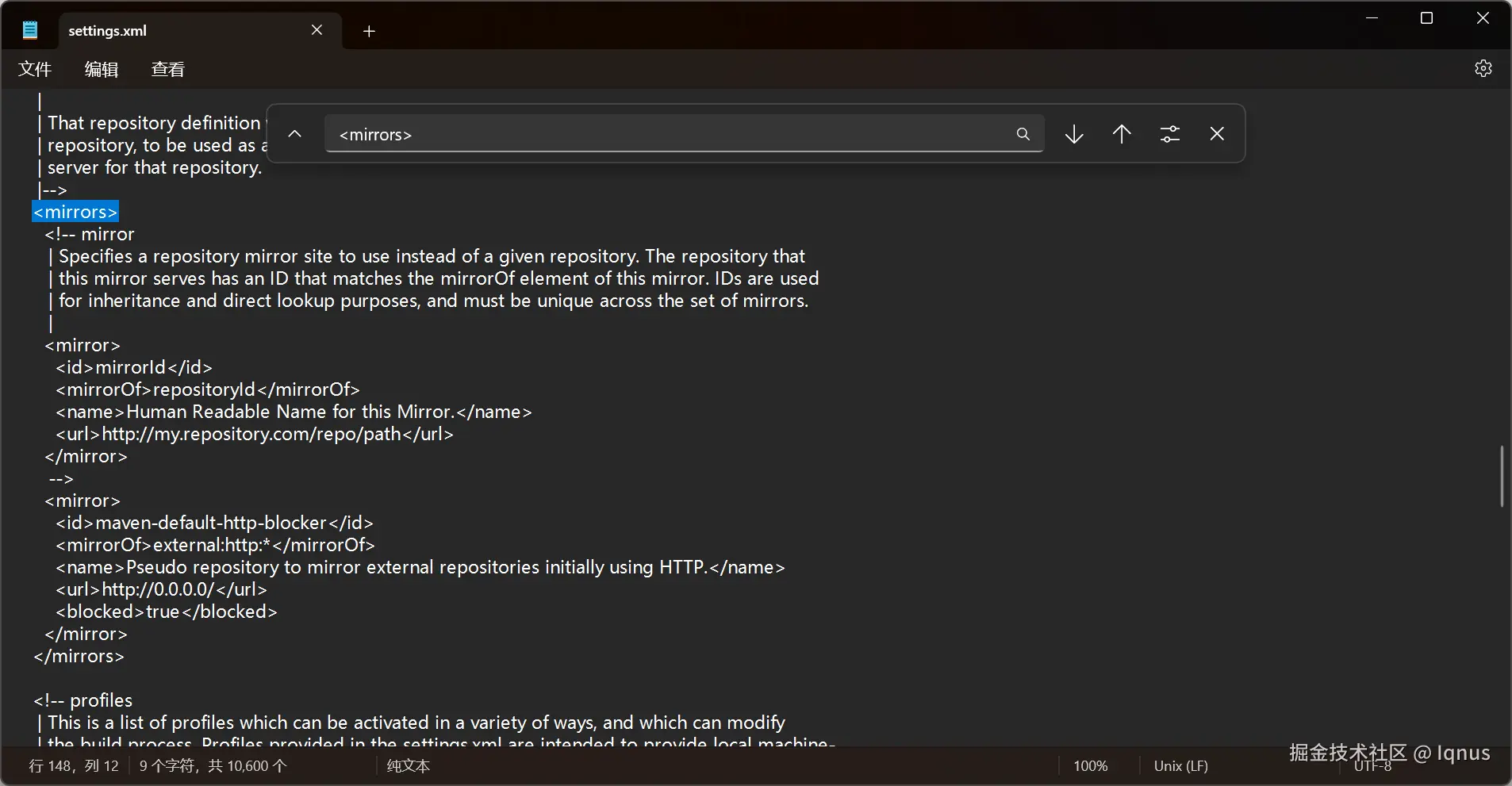Click the mirrorId id line
Image resolution: width=1512 pixels, height=786 pixels.
[x=134, y=367]
